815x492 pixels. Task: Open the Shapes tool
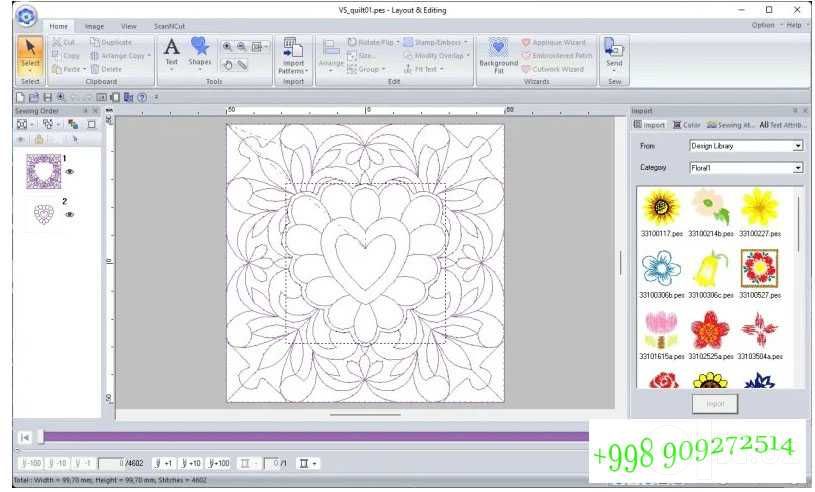tap(200, 52)
